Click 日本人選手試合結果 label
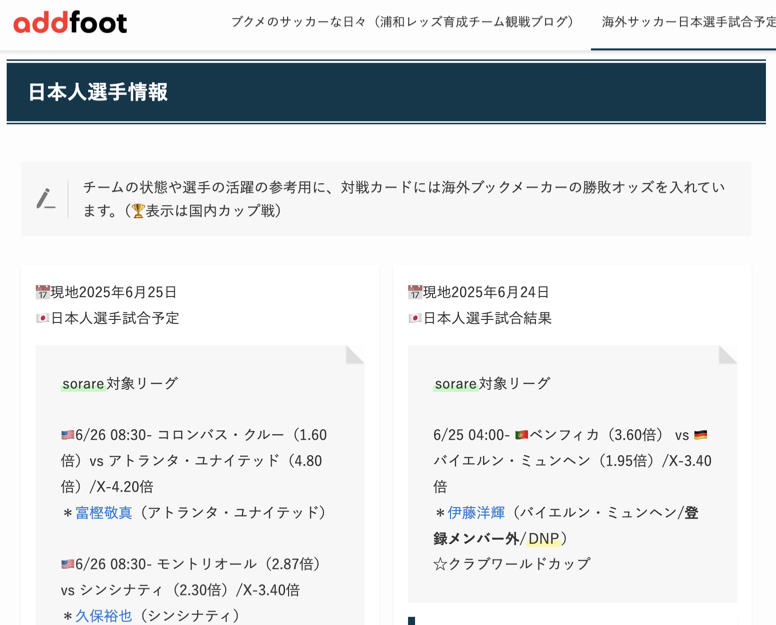The height and width of the screenshot is (625, 776). coord(487,318)
